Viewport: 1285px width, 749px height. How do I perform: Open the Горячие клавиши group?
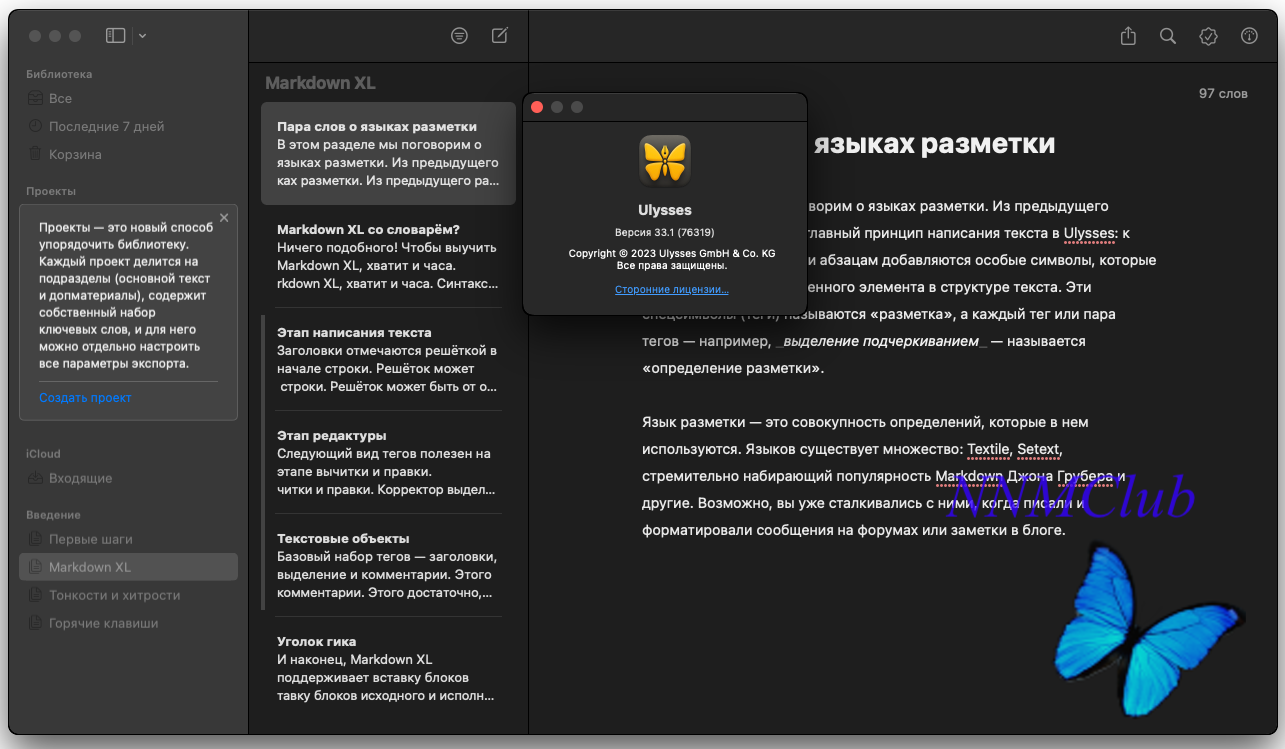click(128, 623)
